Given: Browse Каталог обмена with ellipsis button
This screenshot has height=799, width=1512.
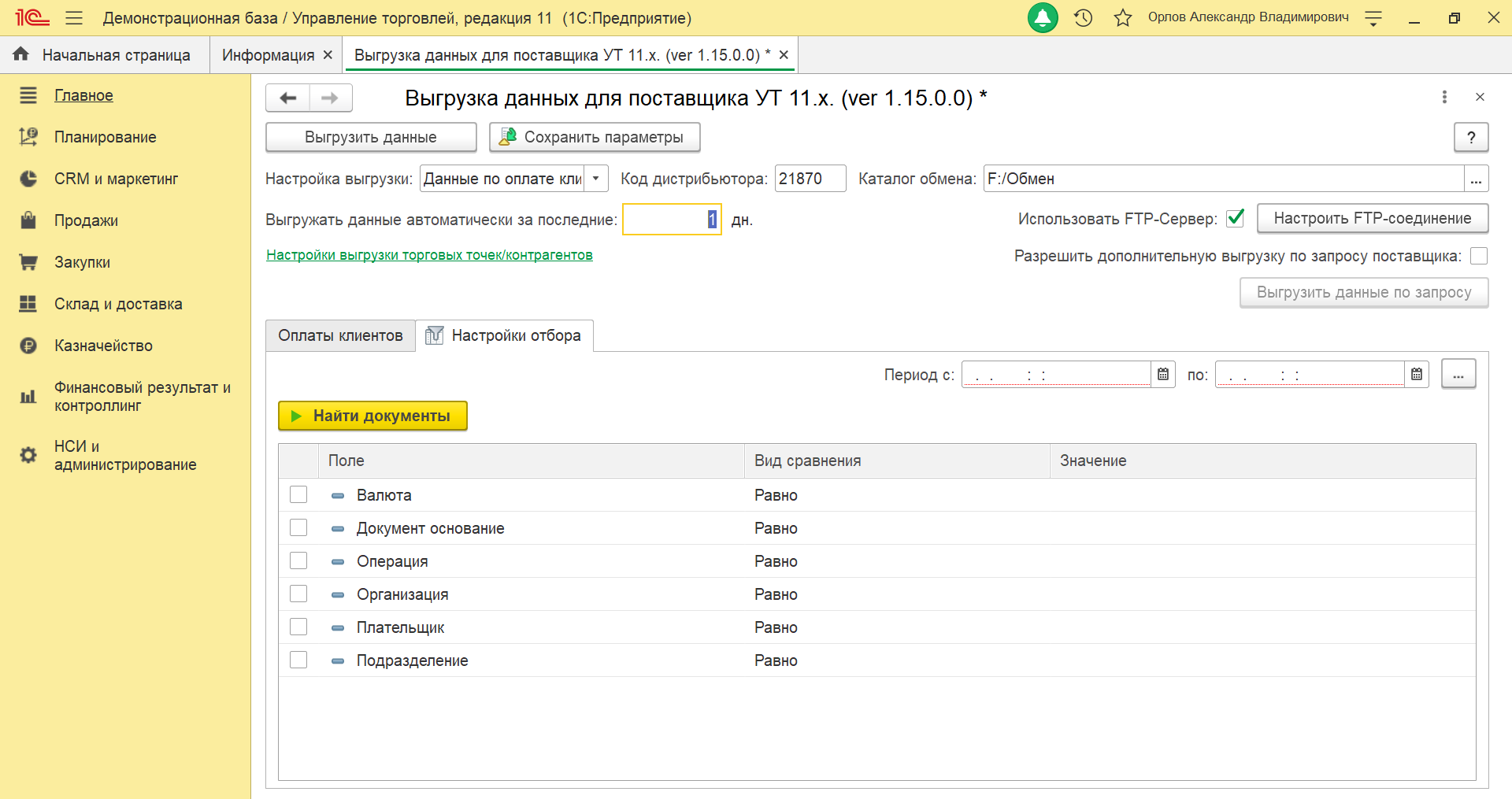Looking at the screenshot, I should click(1477, 179).
